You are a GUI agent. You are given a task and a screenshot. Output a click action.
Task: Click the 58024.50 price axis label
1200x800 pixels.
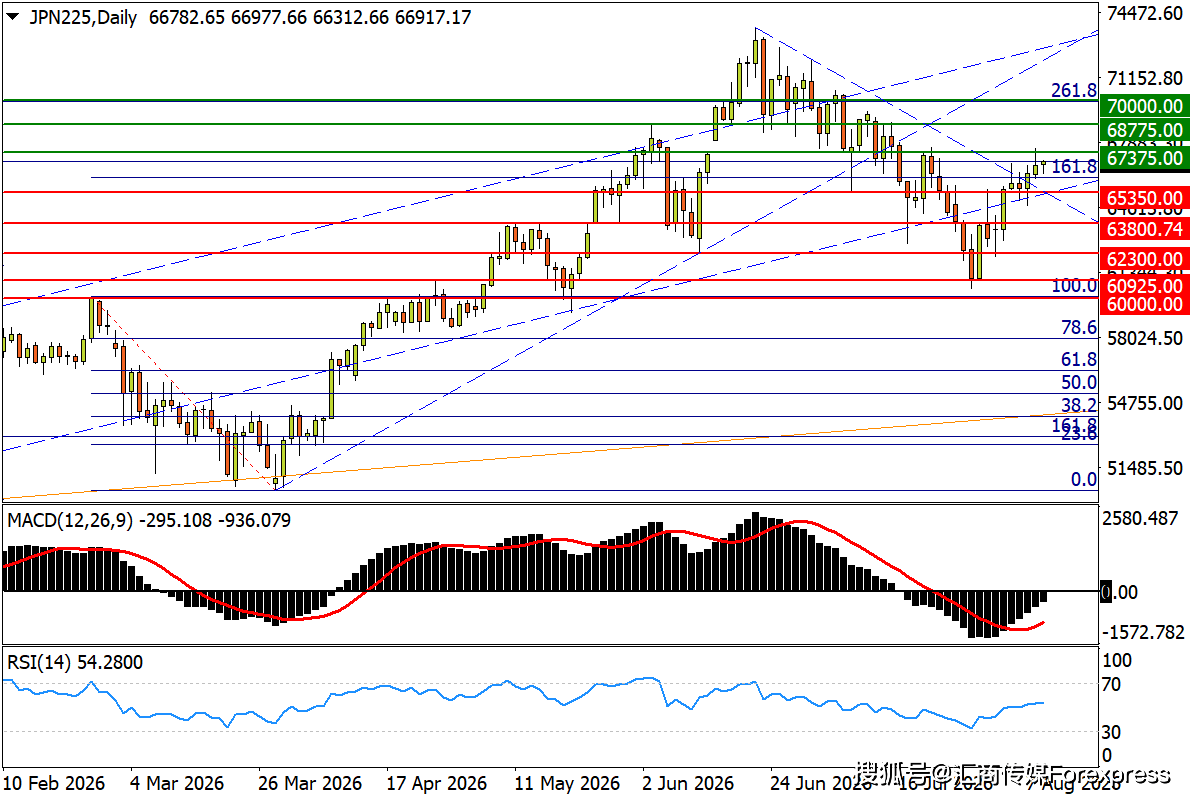[x=1146, y=338]
